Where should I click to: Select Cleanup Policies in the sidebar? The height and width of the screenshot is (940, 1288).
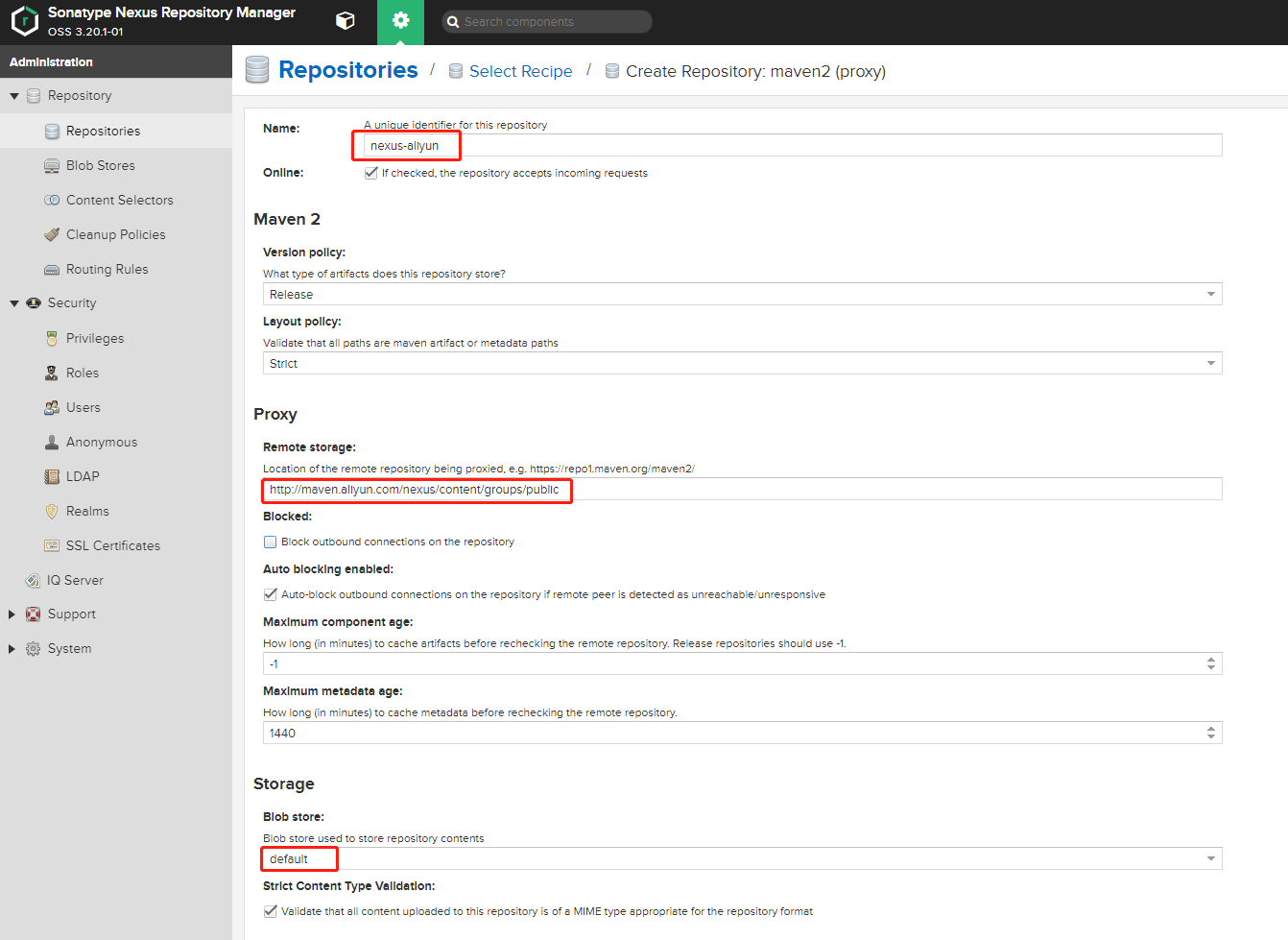[x=116, y=235]
